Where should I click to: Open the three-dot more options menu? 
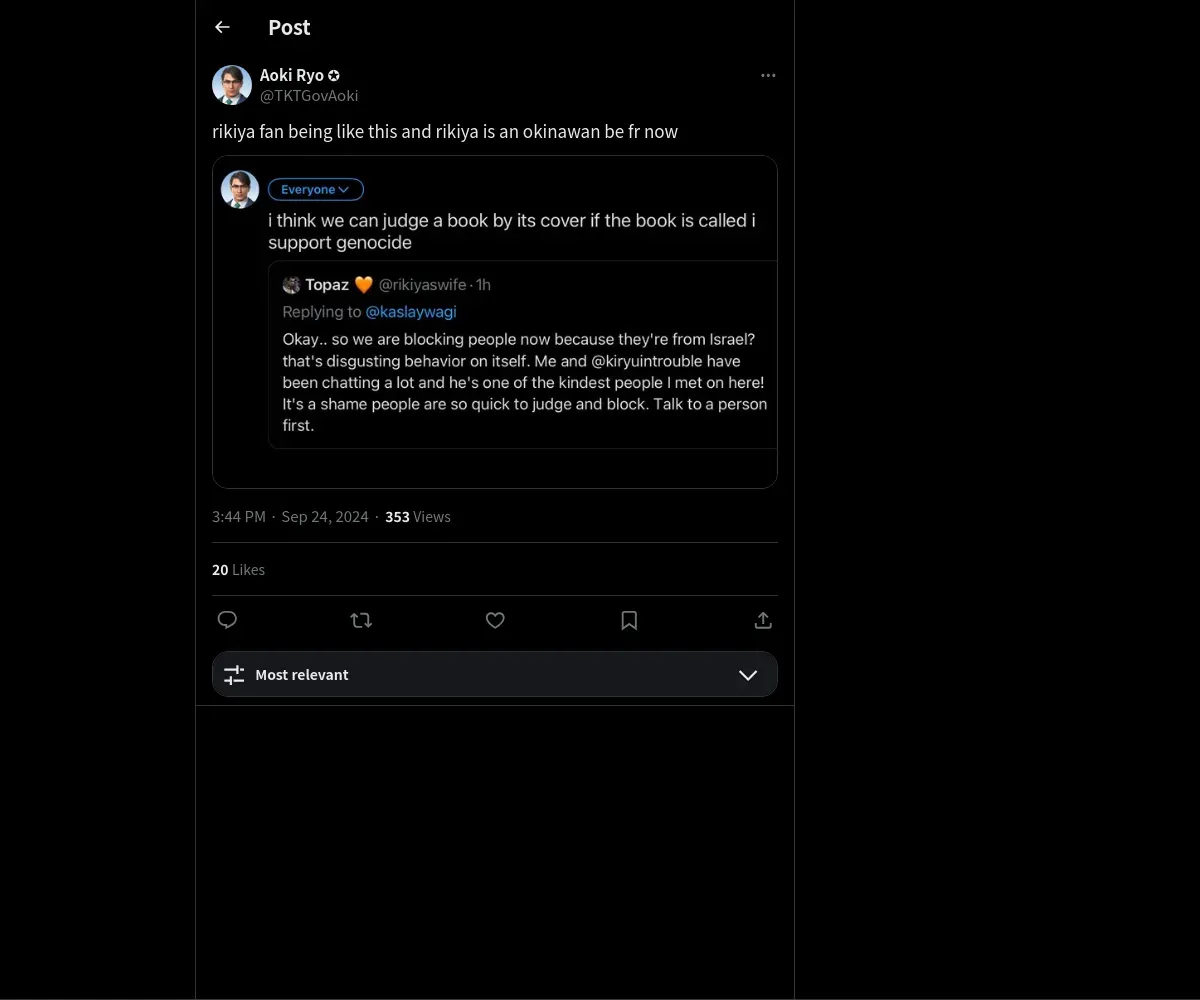[768, 76]
